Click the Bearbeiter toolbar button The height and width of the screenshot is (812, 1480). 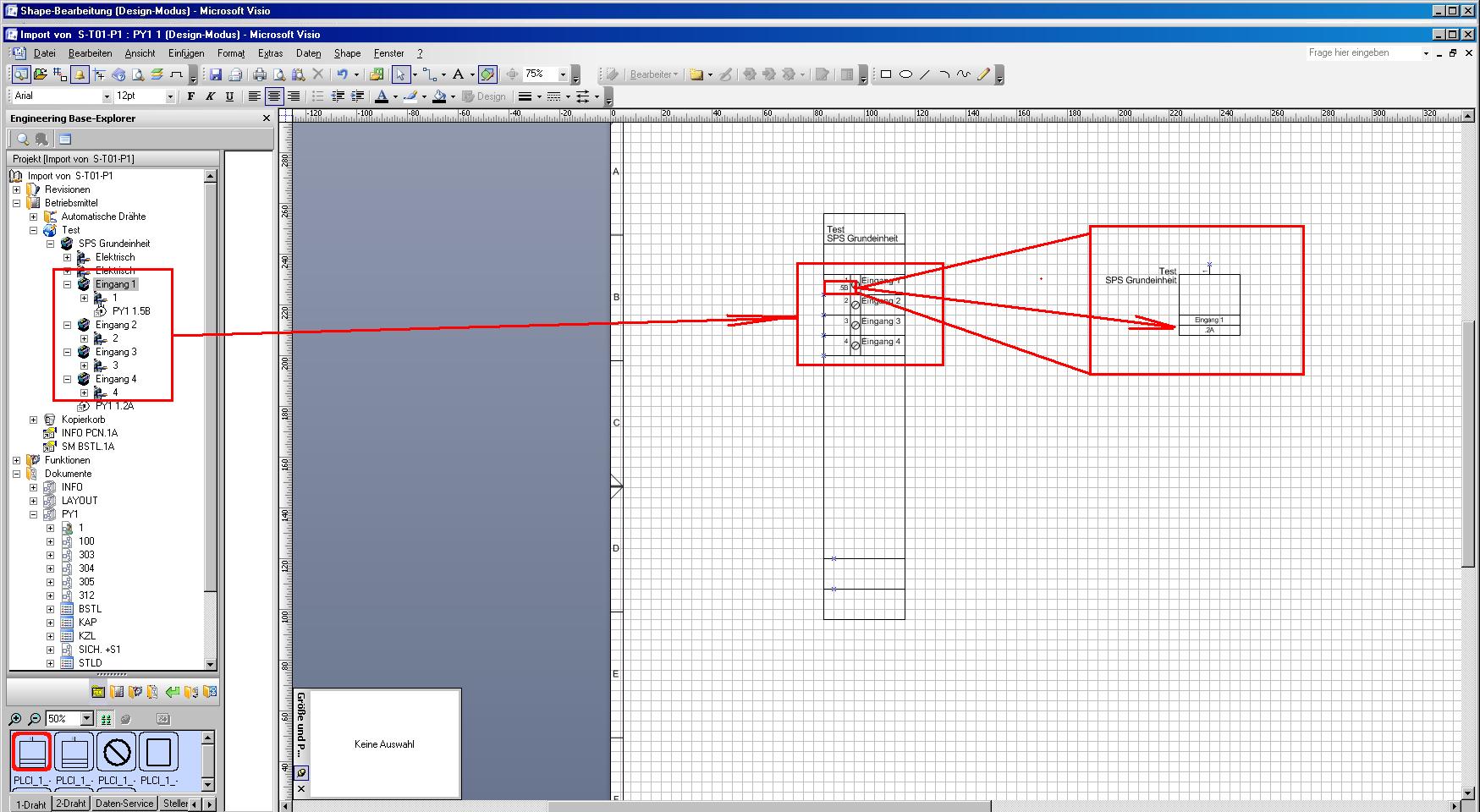click(653, 74)
